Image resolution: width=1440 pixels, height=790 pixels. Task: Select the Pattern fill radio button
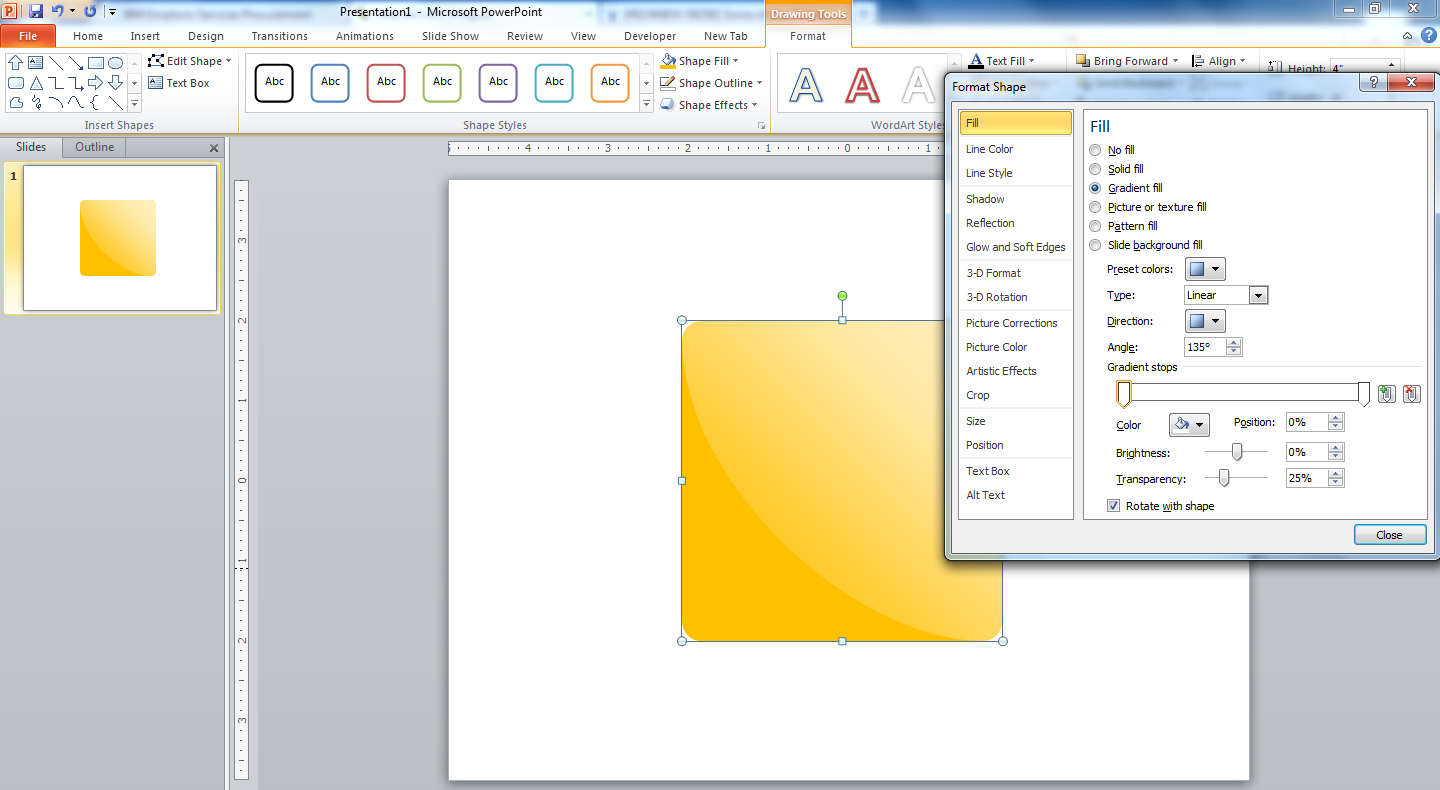[x=1095, y=226]
